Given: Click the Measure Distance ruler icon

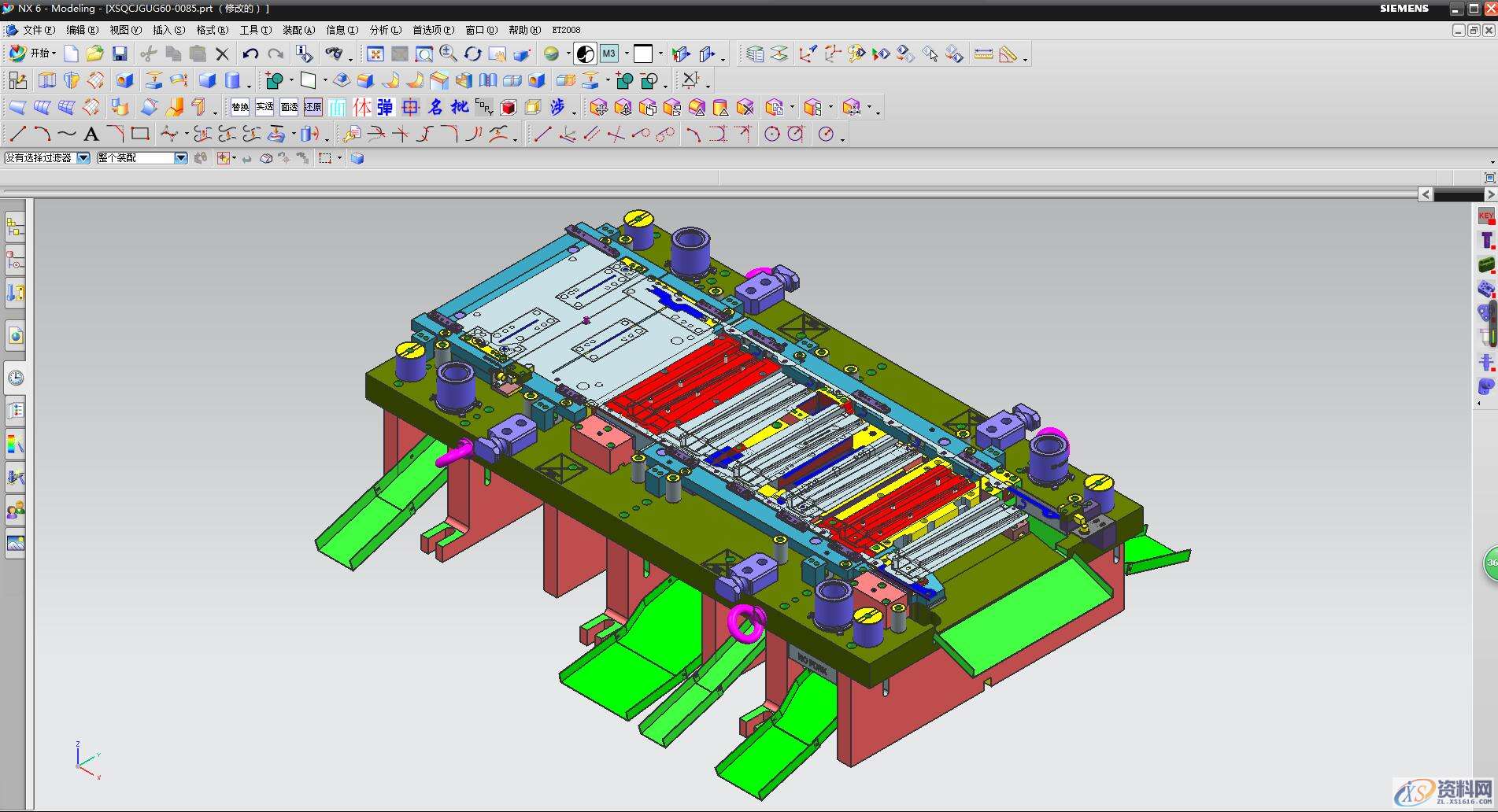Looking at the screenshot, I should click(983, 54).
